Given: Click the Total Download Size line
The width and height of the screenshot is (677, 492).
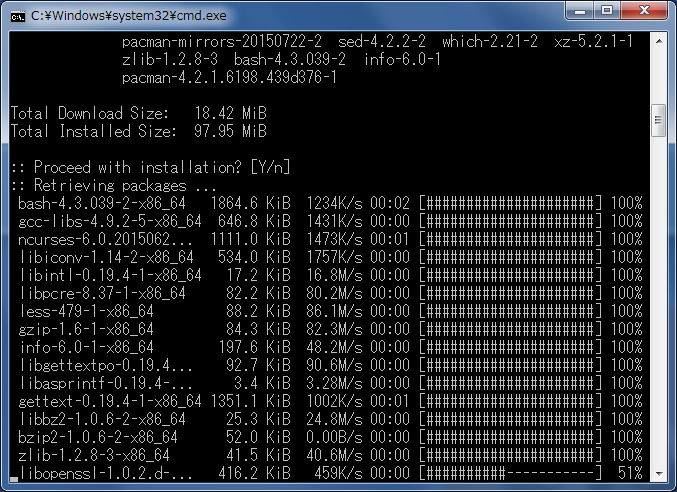Looking at the screenshot, I should [x=139, y=113].
